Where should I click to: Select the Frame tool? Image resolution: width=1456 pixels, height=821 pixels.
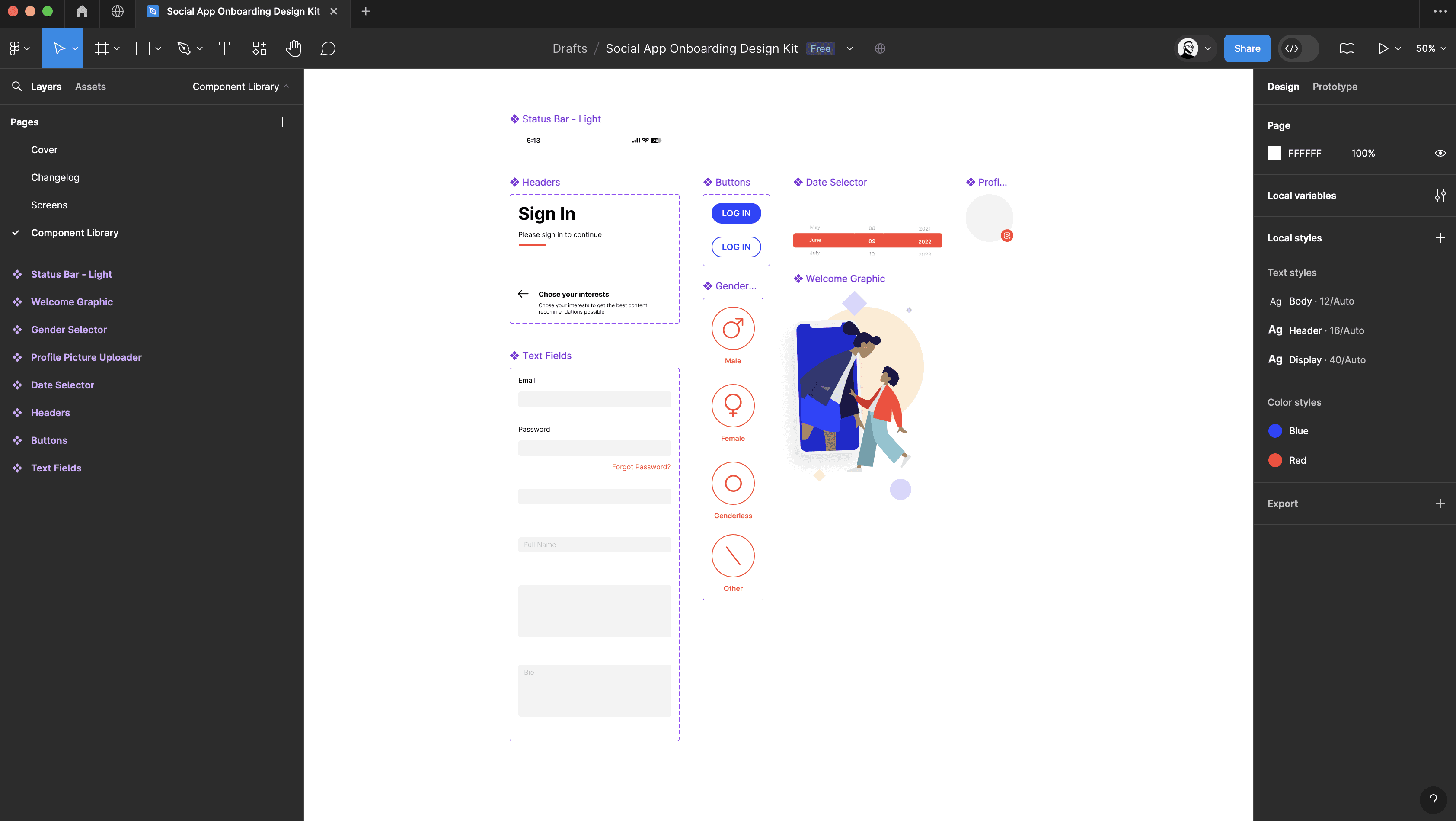pyautogui.click(x=102, y=48)
